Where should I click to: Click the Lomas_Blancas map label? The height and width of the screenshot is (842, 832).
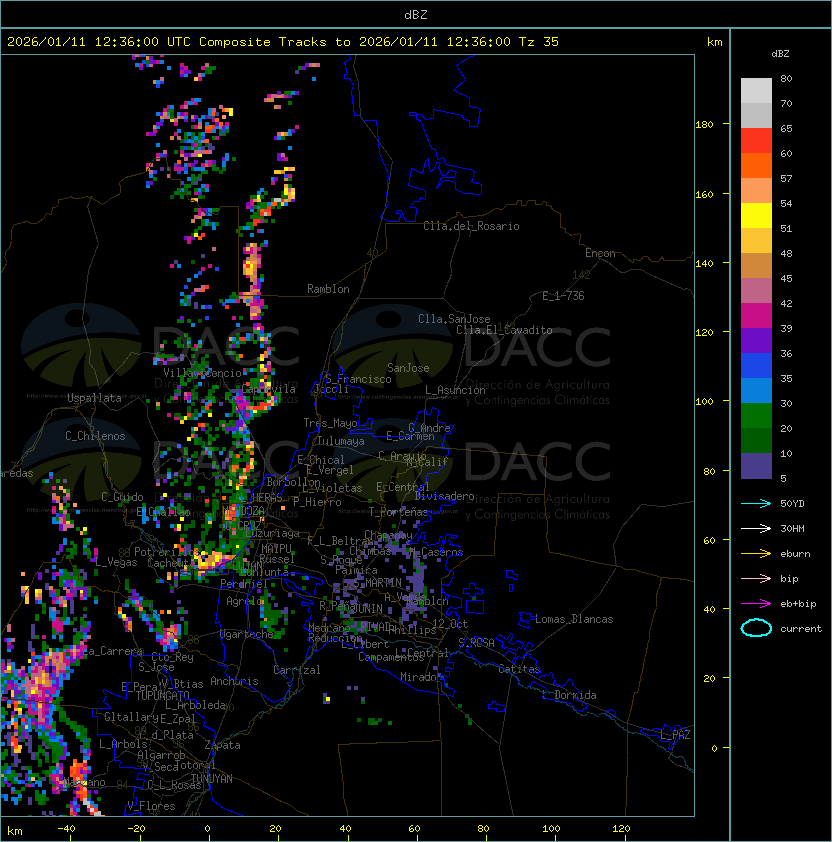click(x=574, y=619)
